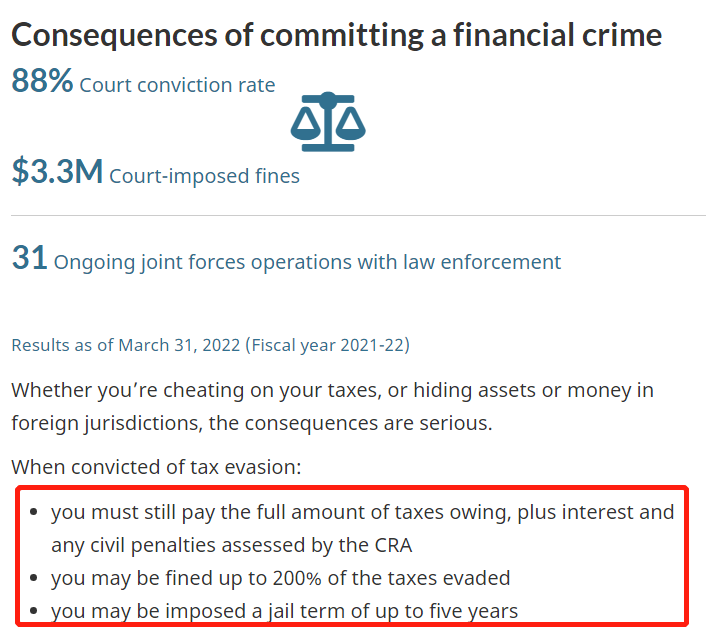Click the 'Results as of March 31, 2022' note
The width and height of the screenshot is (707, 637).
point(126,345)
